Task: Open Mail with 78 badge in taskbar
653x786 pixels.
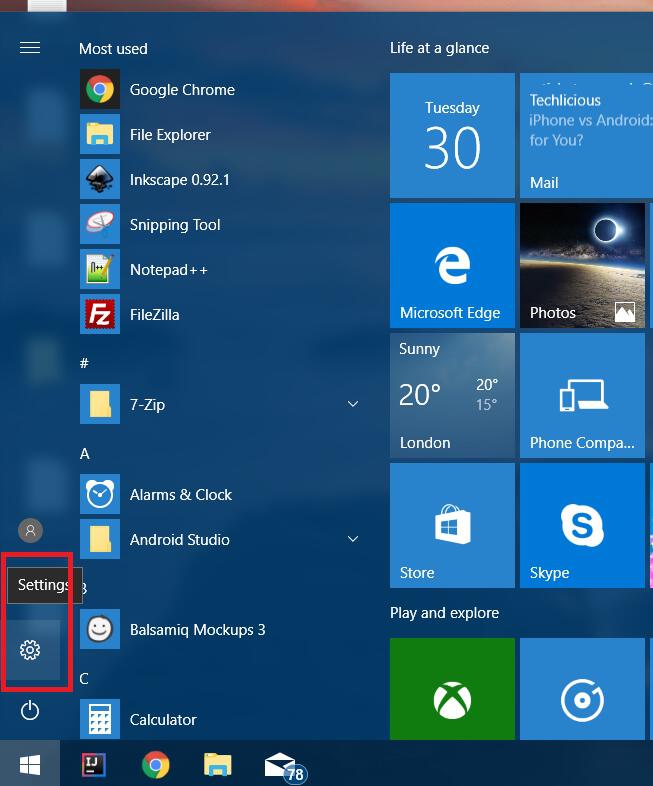Action: click(285, 767)
